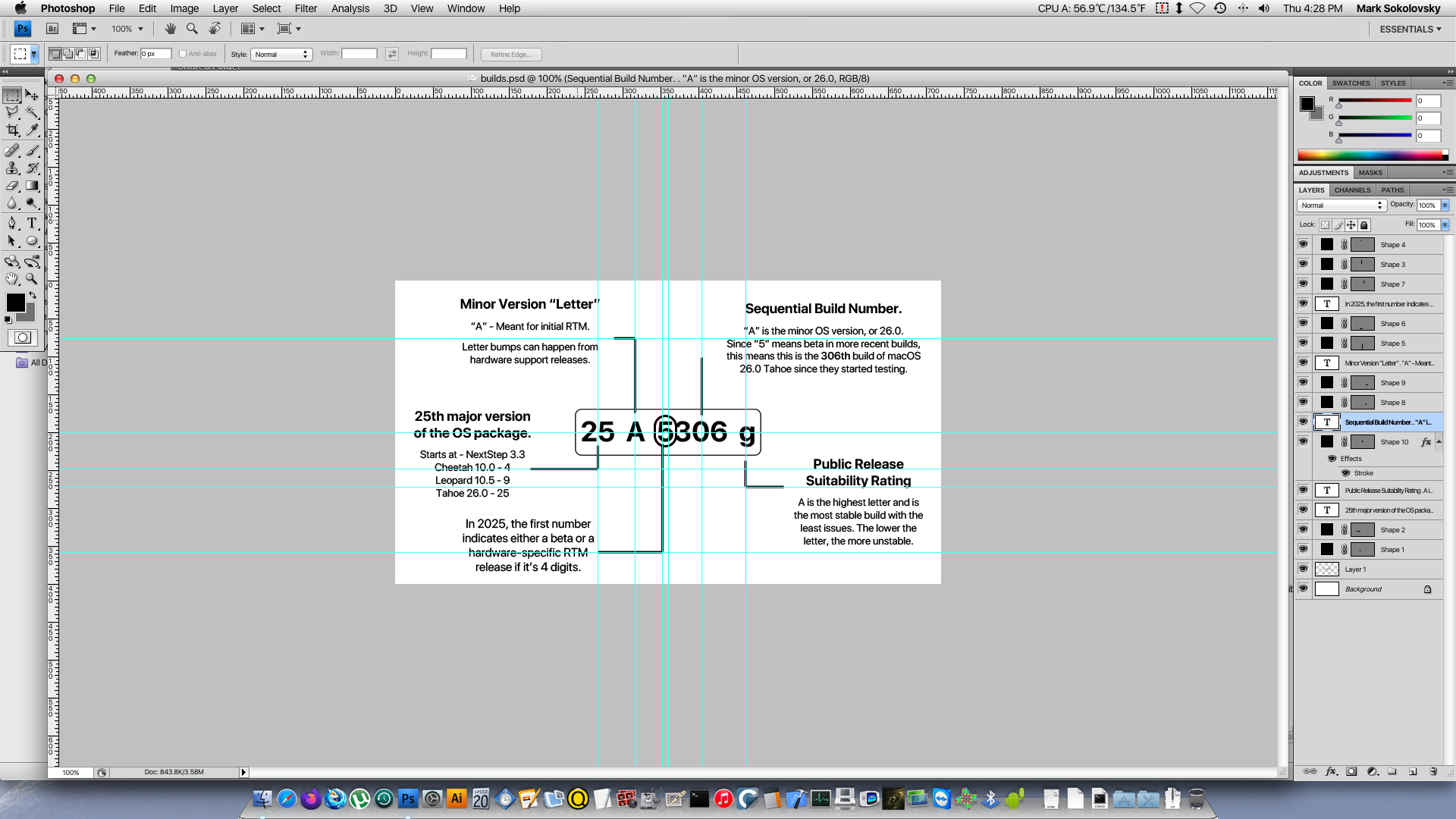Expand the ESSENTIALS workspace menu
The image size is (1456, 819).
tap(1410, 29)
